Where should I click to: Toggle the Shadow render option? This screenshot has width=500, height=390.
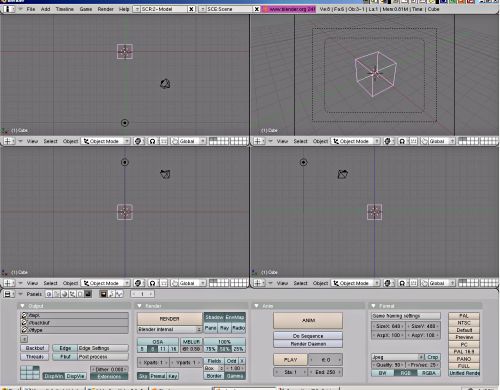(x=214, y=317)
